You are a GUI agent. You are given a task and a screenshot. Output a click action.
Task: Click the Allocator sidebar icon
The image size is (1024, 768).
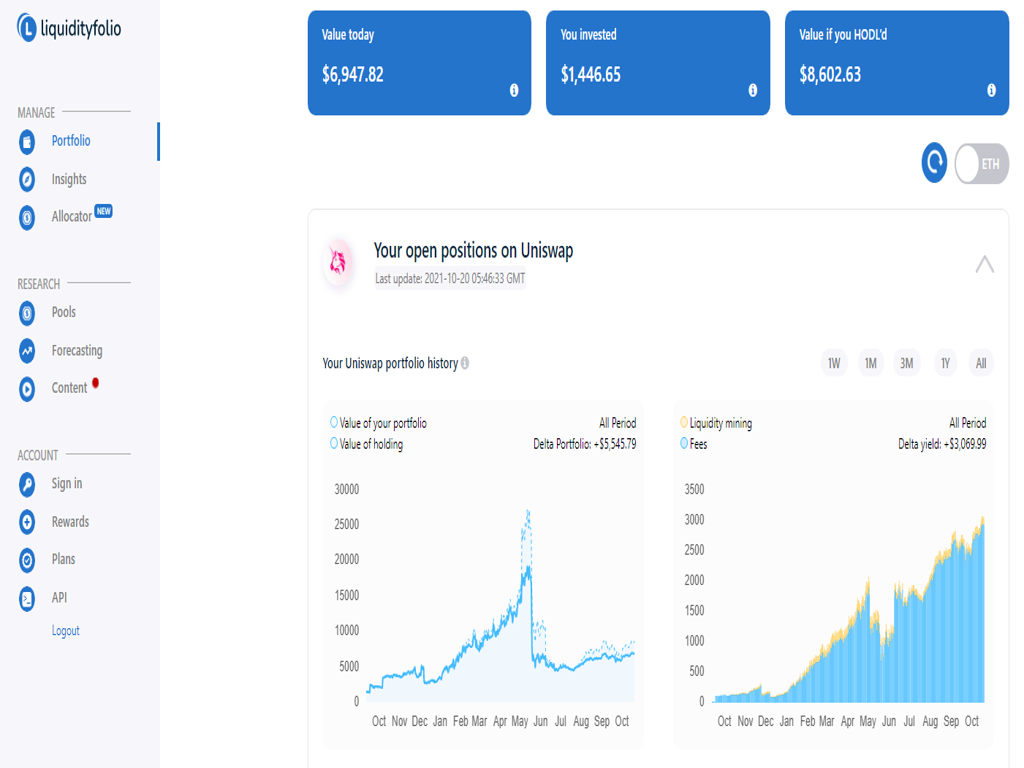pyautogui.click(x=27, y=218)
